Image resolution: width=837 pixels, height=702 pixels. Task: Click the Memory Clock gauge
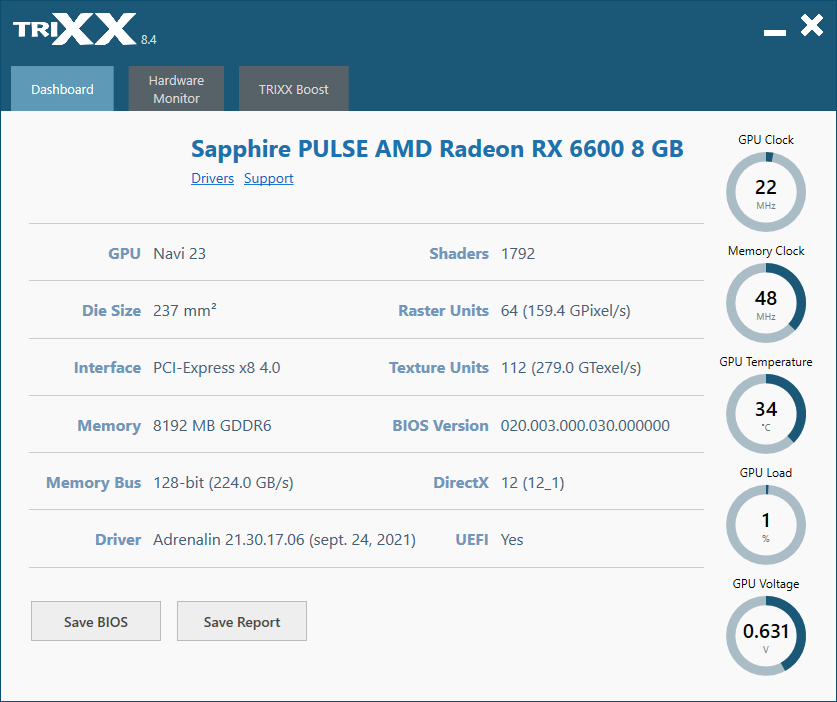766,303
